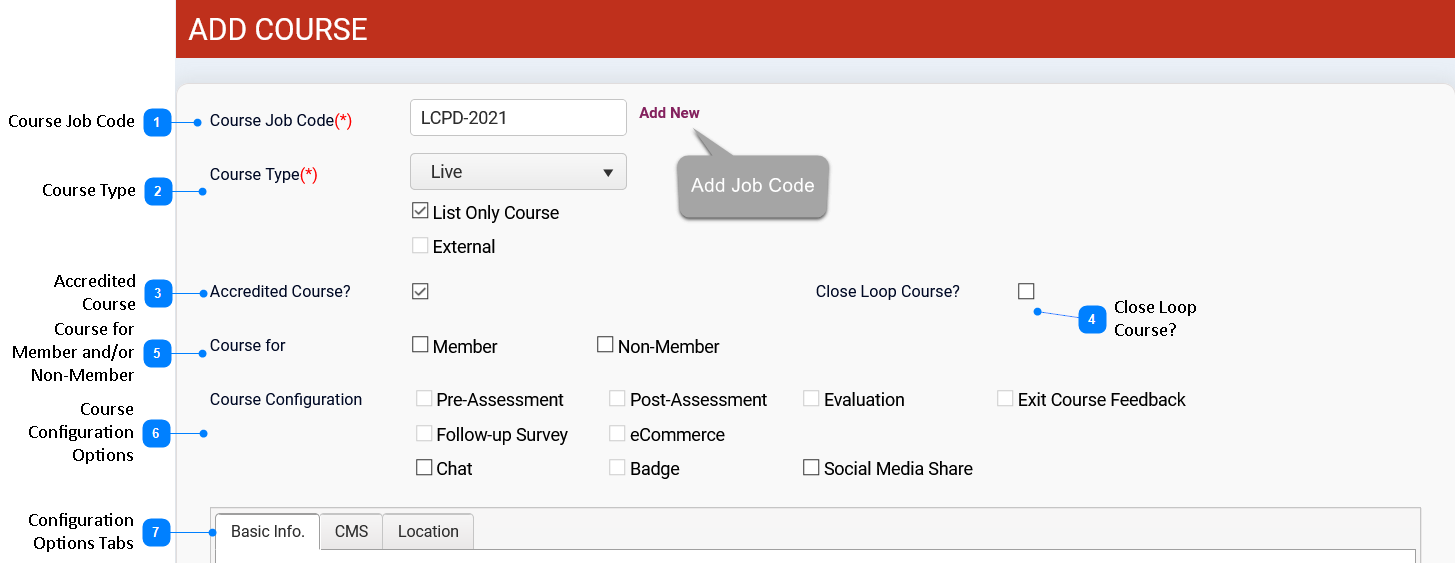Click the numbered marker 1 badge

click(157, 123)
